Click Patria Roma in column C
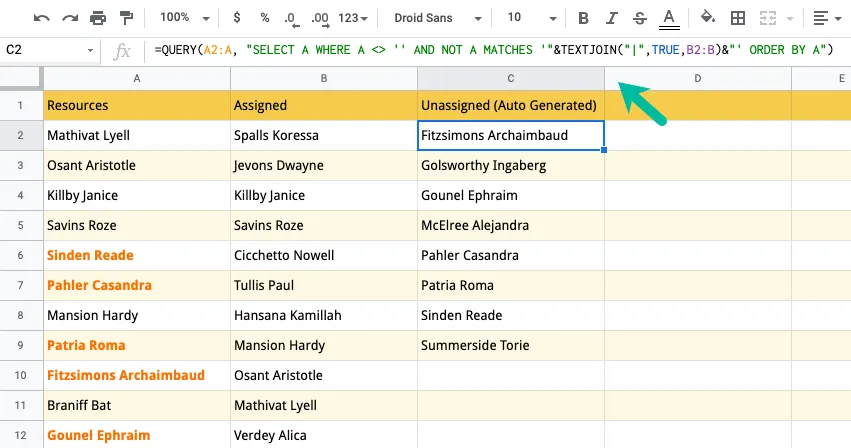Screen dimensions: 851x448 pyautogui.click(x=511, y=285)
